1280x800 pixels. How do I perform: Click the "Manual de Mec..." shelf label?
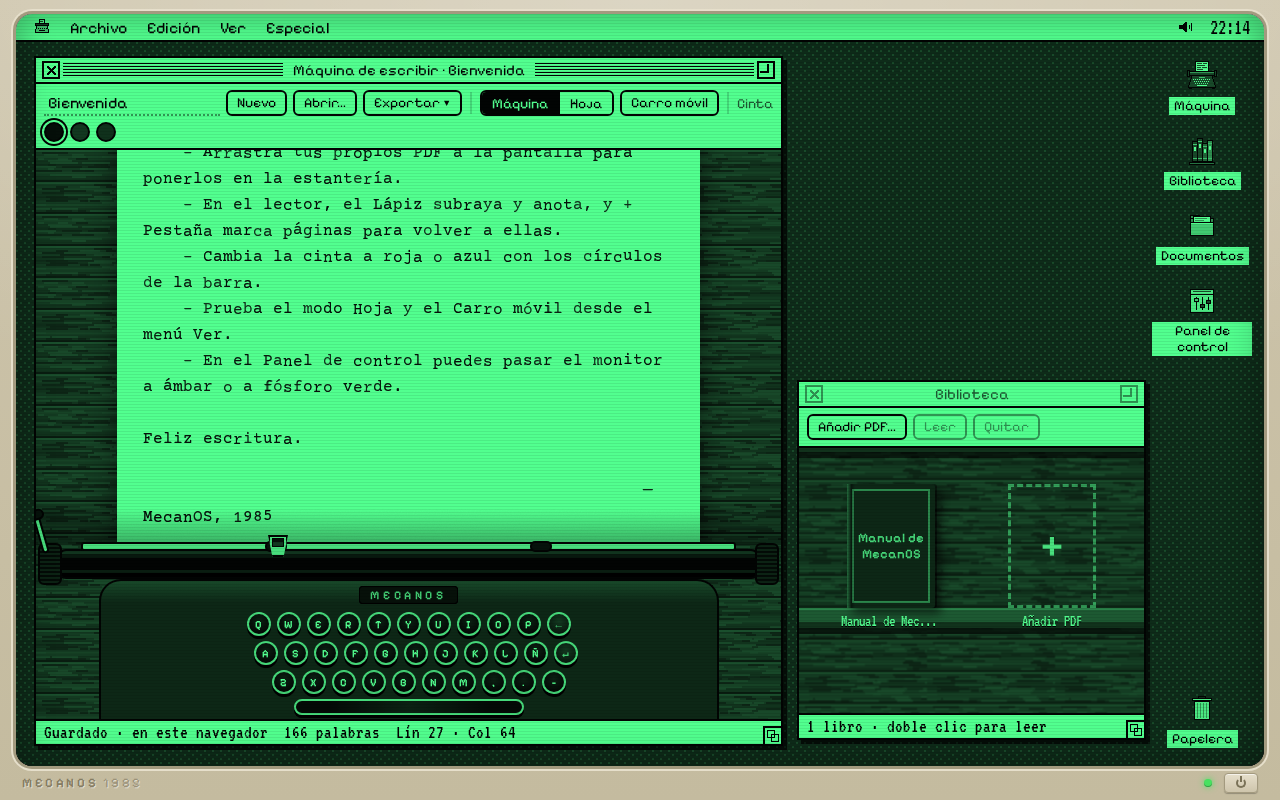(x=889, y=622)
